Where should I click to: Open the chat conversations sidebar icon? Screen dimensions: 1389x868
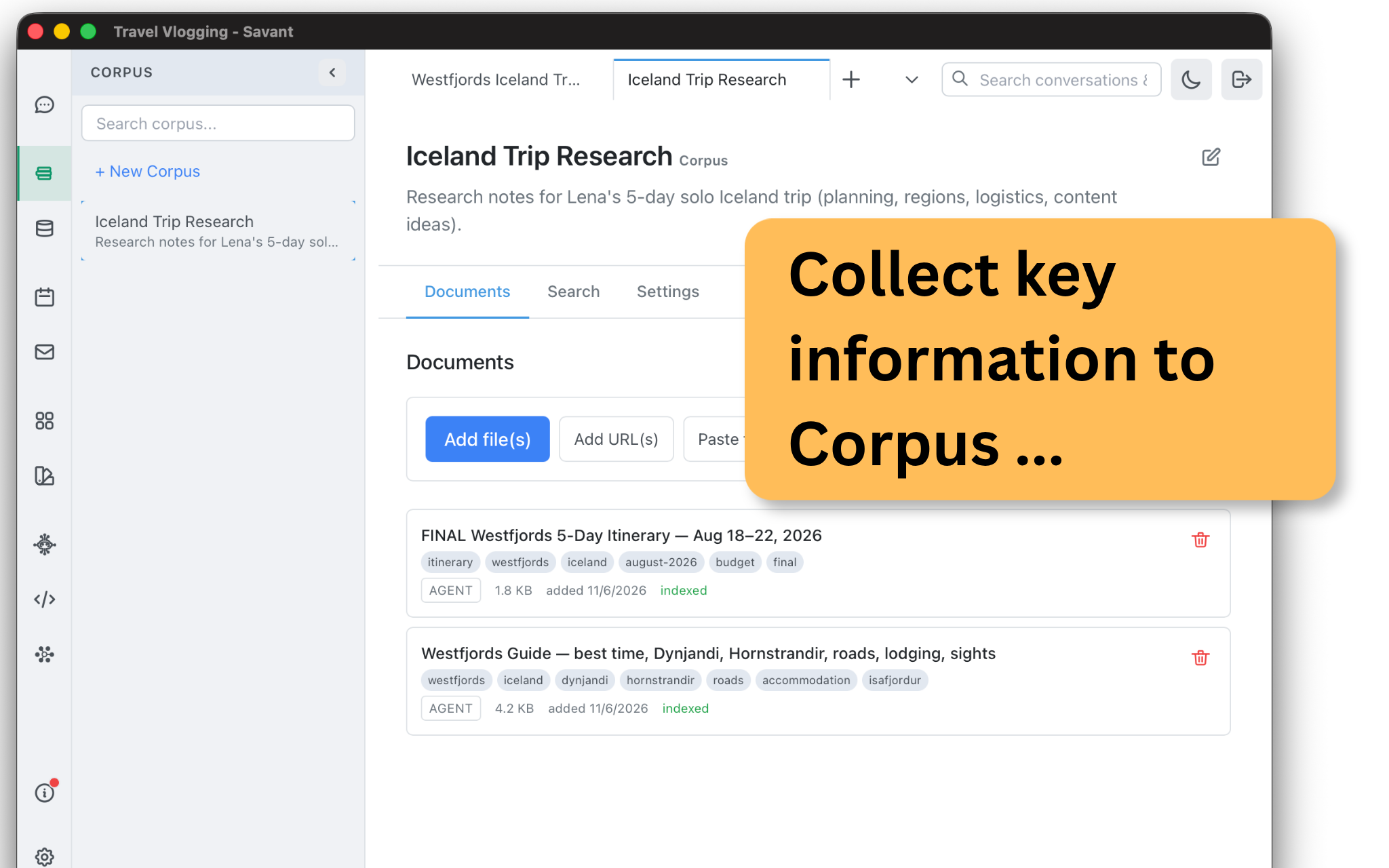pos(45,104)
